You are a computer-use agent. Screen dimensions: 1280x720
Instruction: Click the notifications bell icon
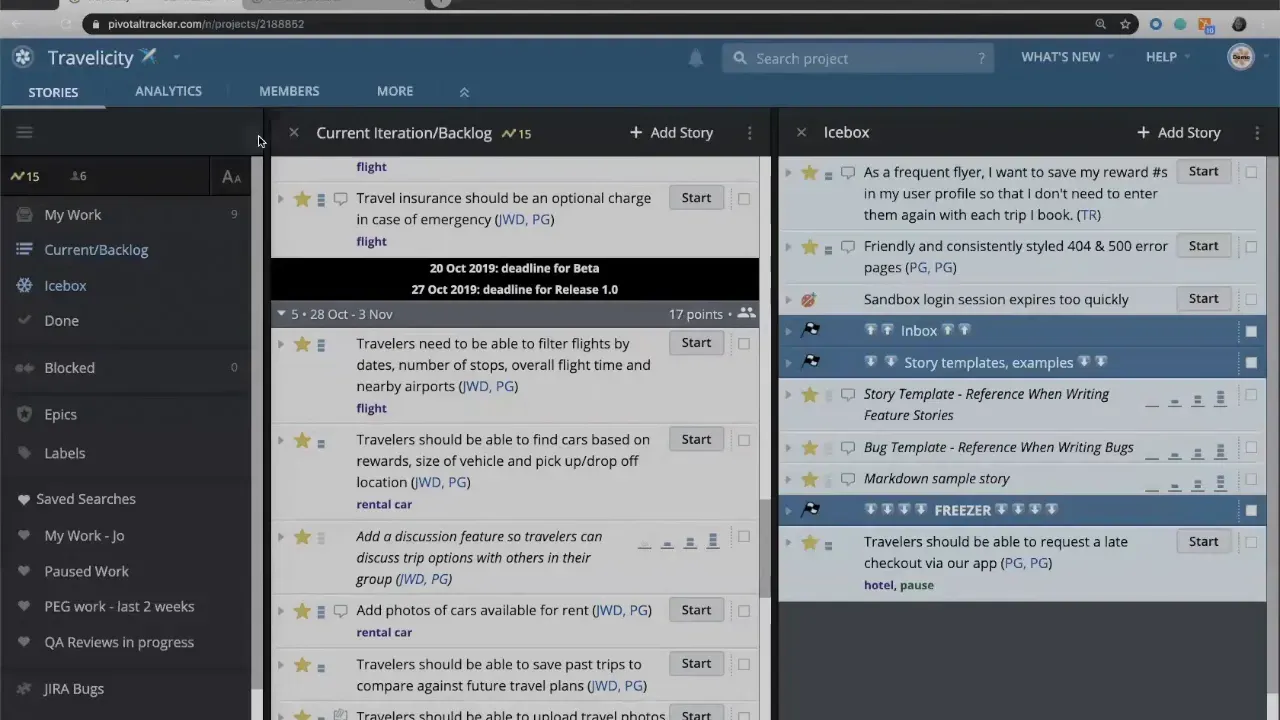click(x=696, y=59)
